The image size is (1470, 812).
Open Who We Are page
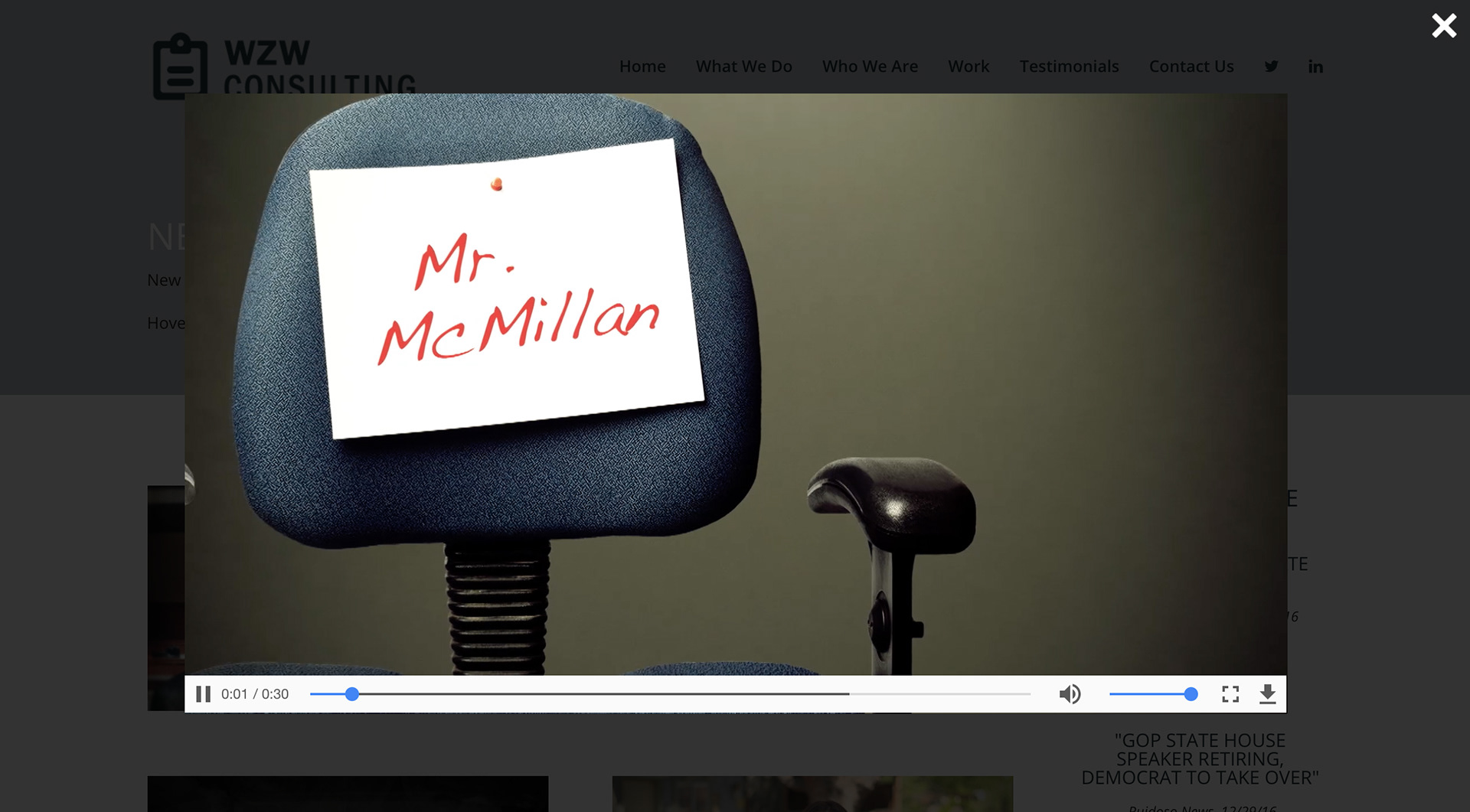point(870,67)
